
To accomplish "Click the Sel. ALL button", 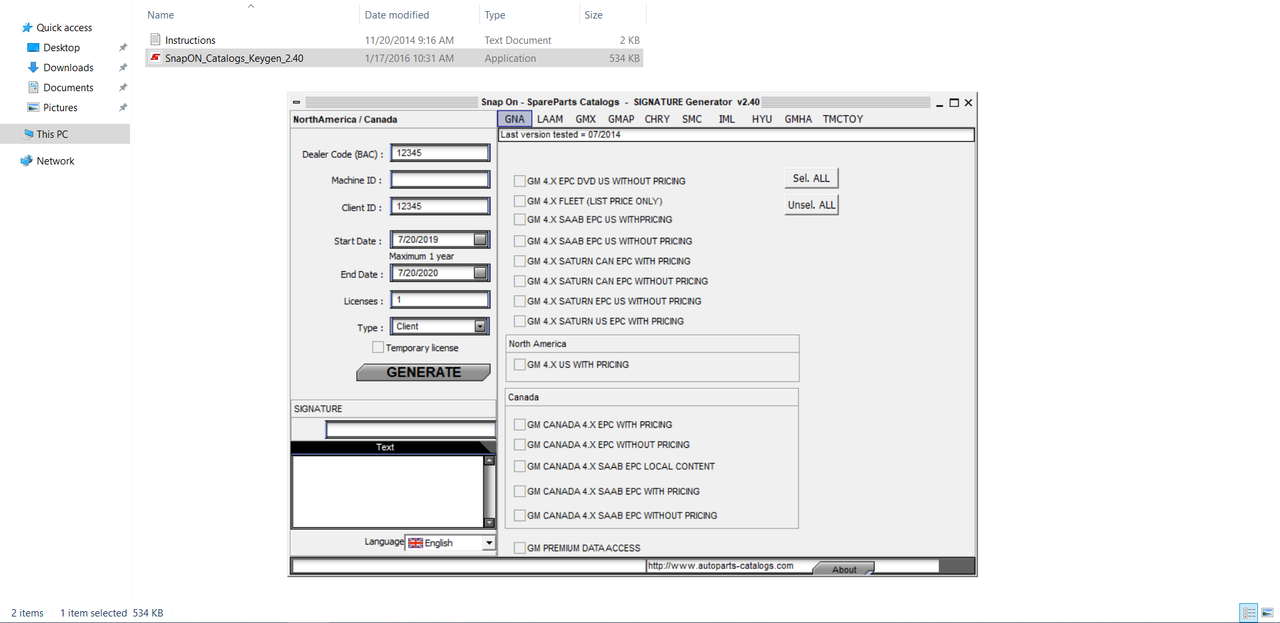I will click(811, 178).
